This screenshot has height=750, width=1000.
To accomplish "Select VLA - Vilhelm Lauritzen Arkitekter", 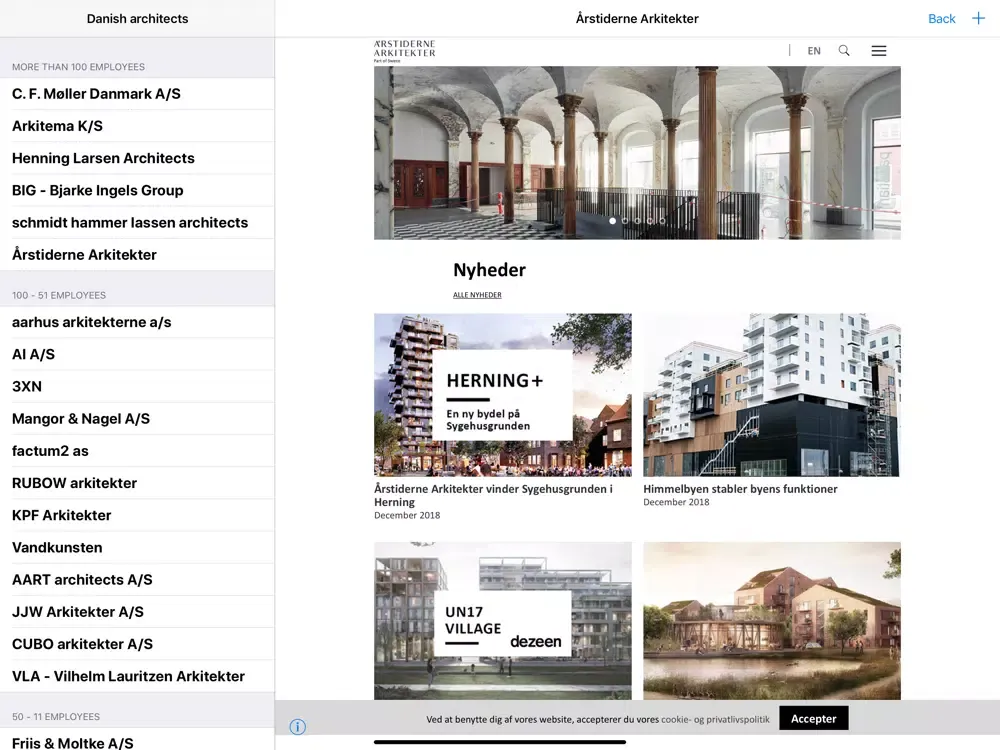I will [137, 677].
